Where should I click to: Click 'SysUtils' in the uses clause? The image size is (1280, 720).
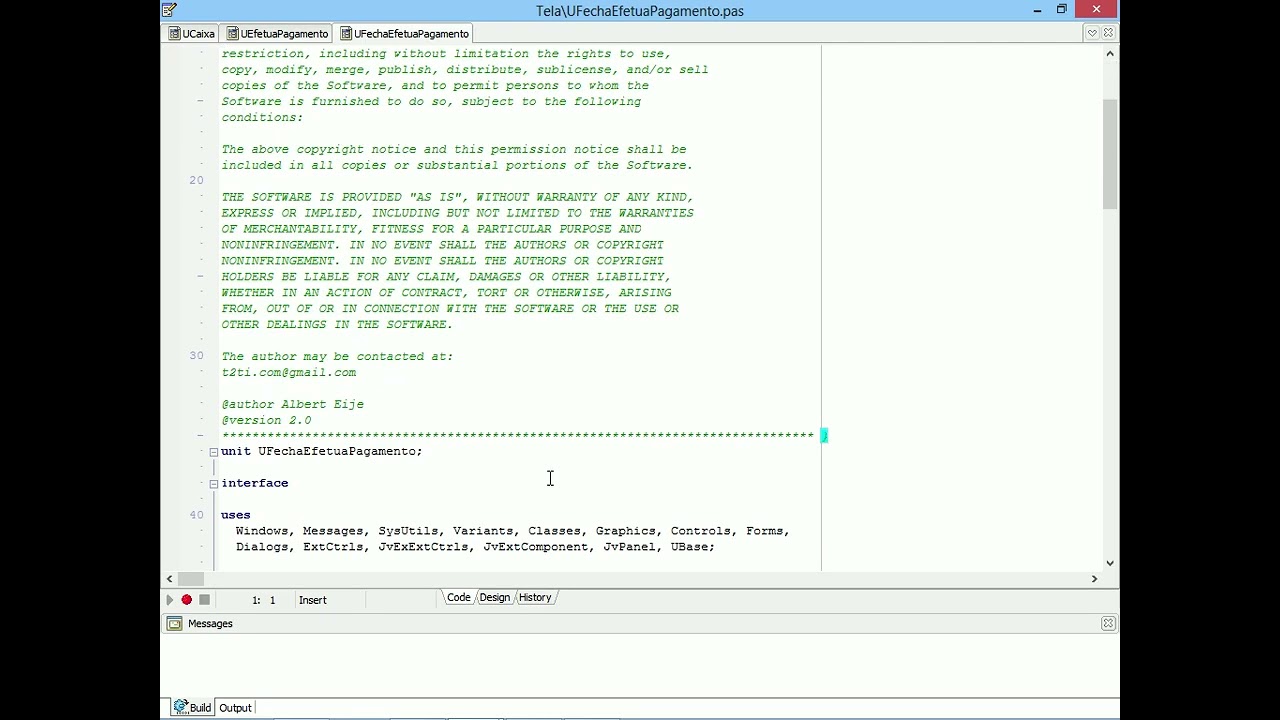(408, 531)
